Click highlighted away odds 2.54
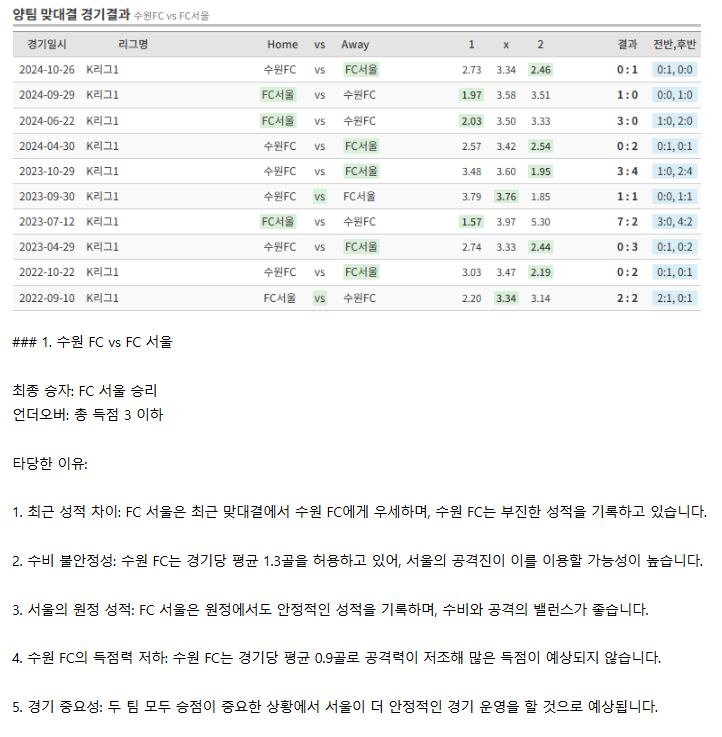This screenshot has height=737, width=722. click(541, 146)
